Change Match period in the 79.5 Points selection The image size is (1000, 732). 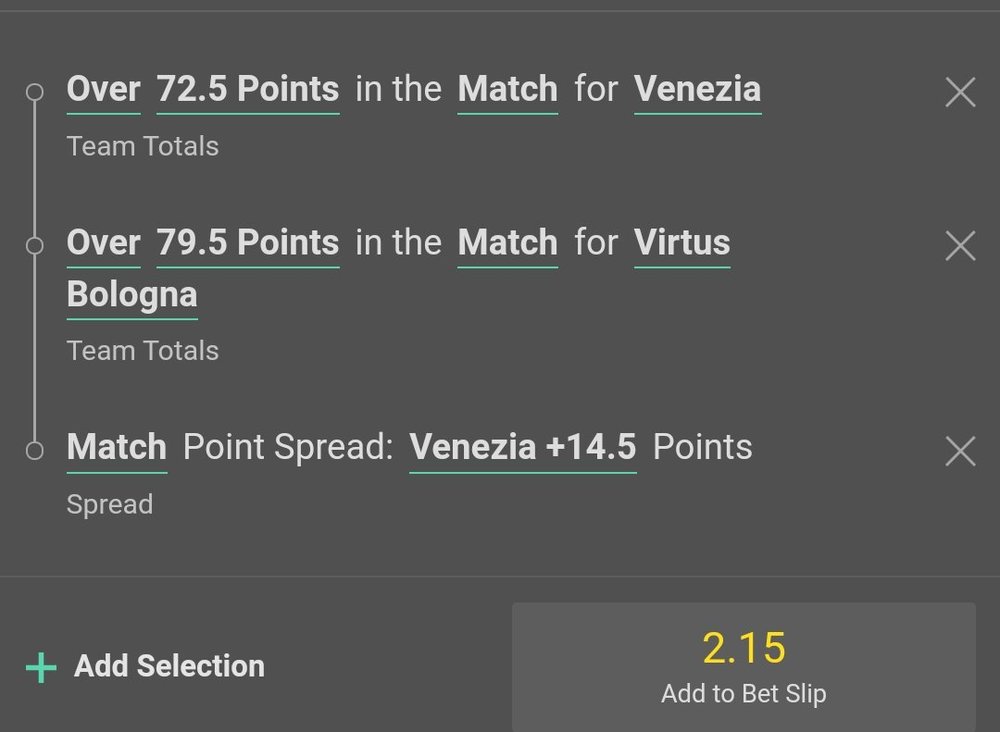coord(507,243)
